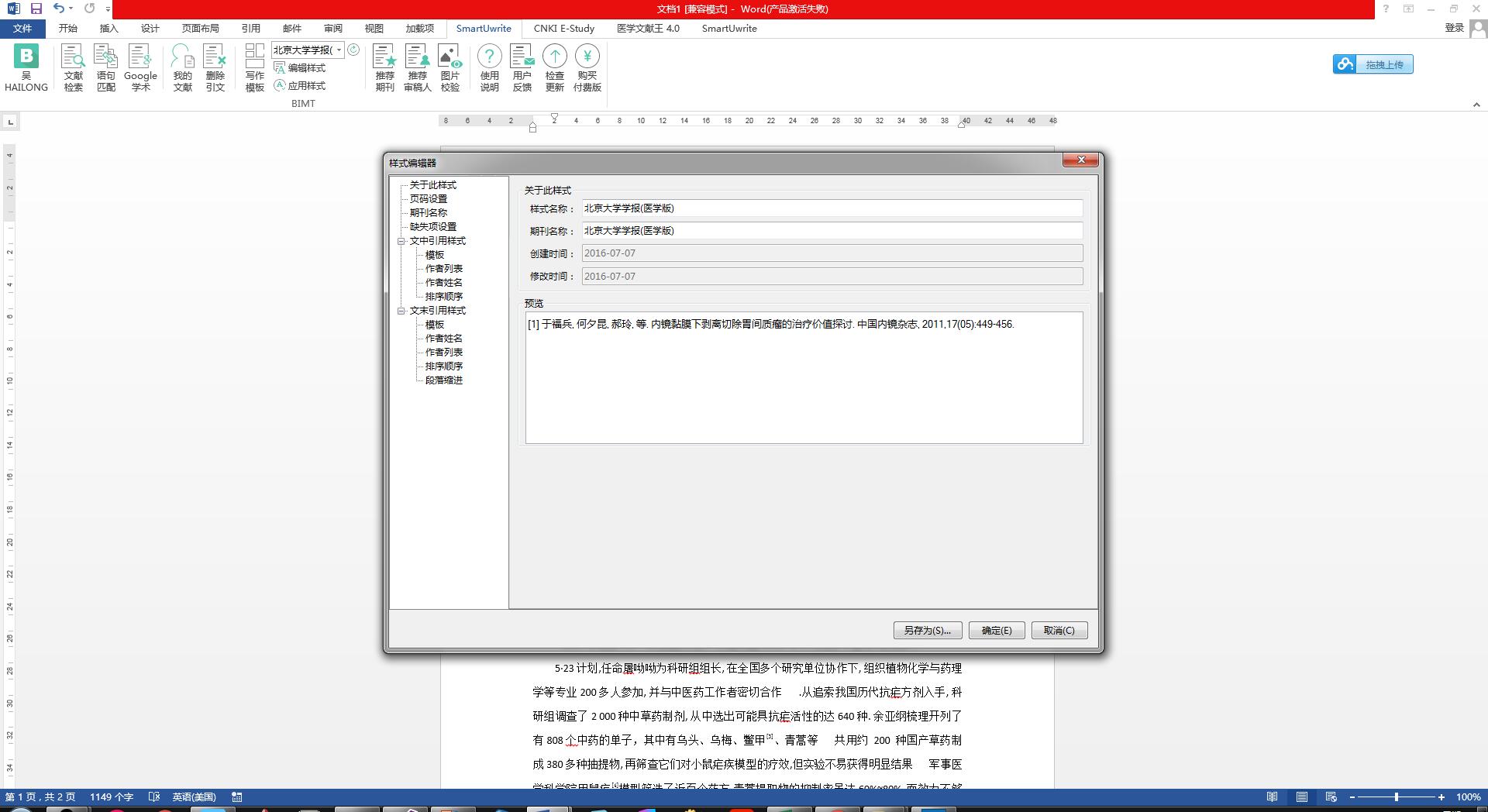The width and height of the screenshot is (1488, 812).
Task: Open the undo history dropdown arrow
Action: (71, 9)
